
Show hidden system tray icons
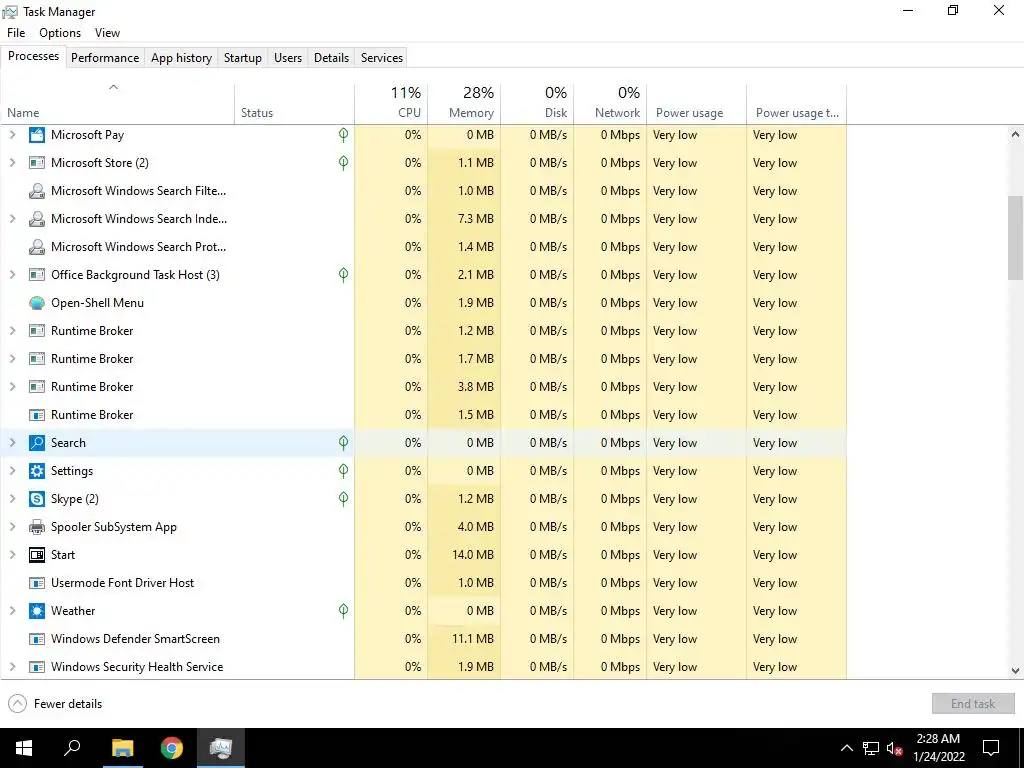pyautogui.click(x=846, y=748)
